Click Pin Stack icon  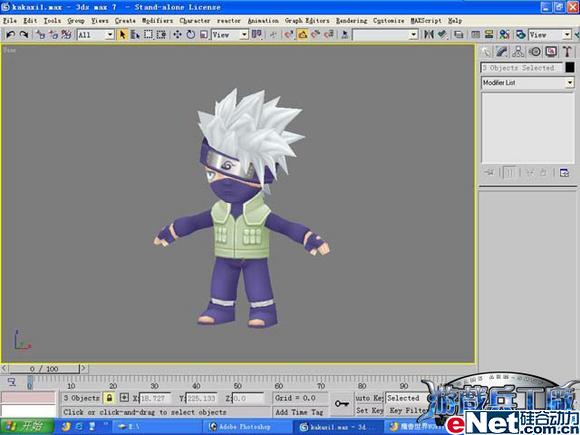(x=489, y=172)
